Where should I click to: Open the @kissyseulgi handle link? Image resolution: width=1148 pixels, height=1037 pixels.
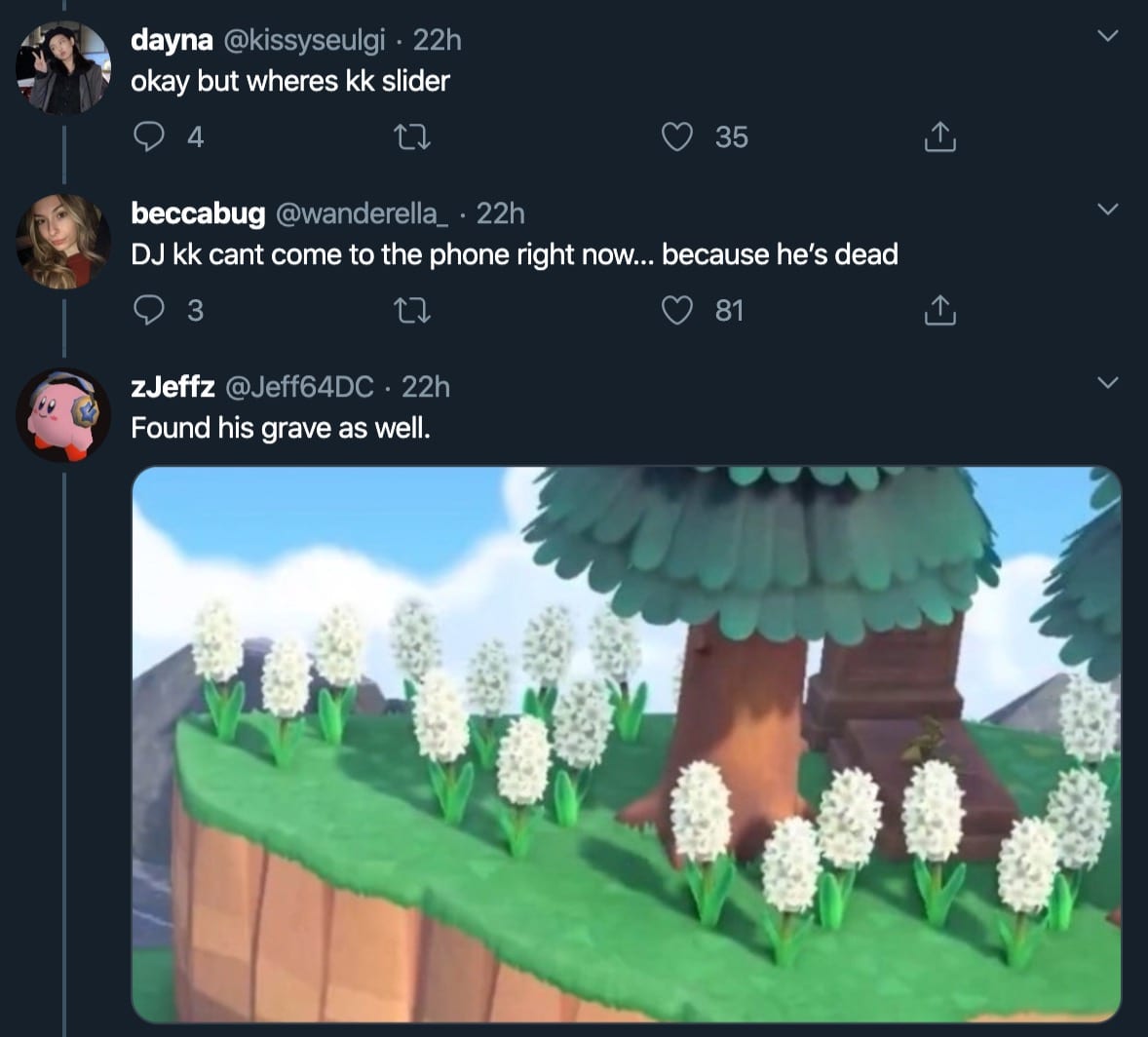[x=304, y=40]
